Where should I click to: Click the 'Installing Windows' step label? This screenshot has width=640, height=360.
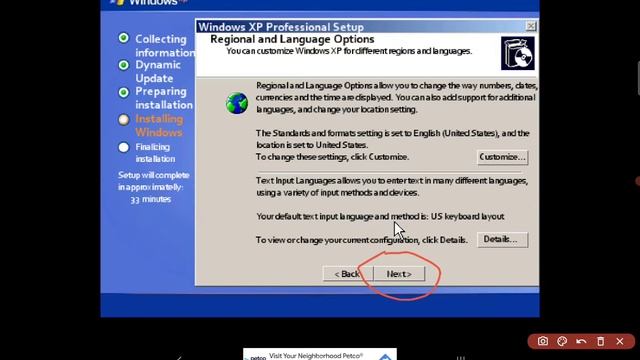(159, 126)
